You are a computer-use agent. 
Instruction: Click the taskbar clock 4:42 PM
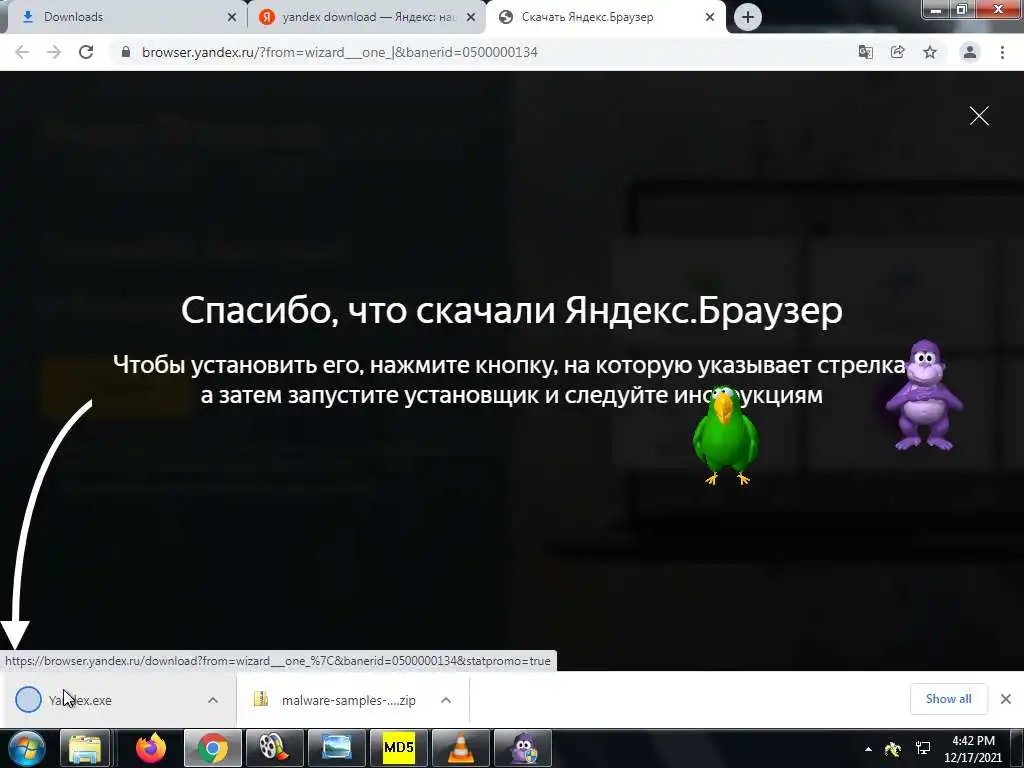point(973,749)
